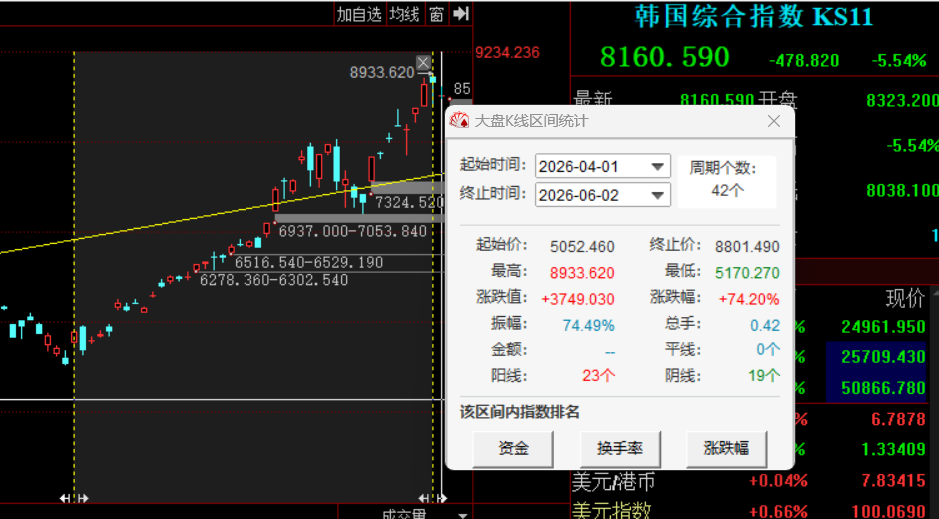Click the quote row with 24961.950

883,327
